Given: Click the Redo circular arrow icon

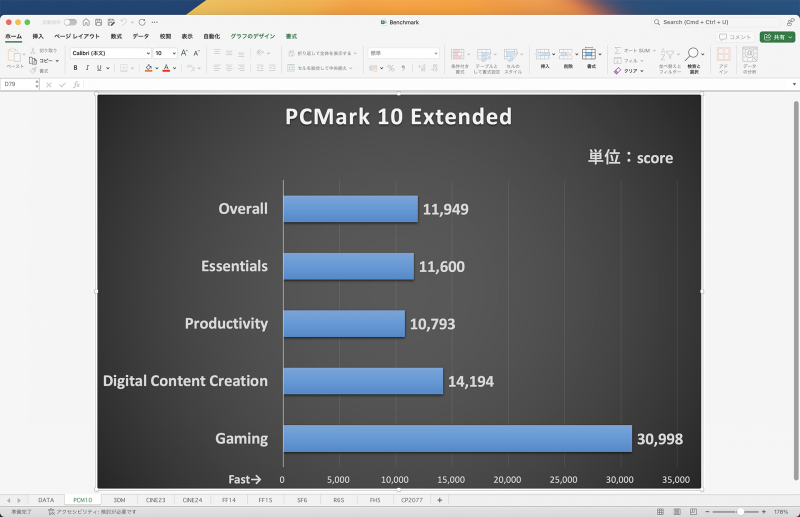Looking at the screenshot, I should [x=142, y=22].
